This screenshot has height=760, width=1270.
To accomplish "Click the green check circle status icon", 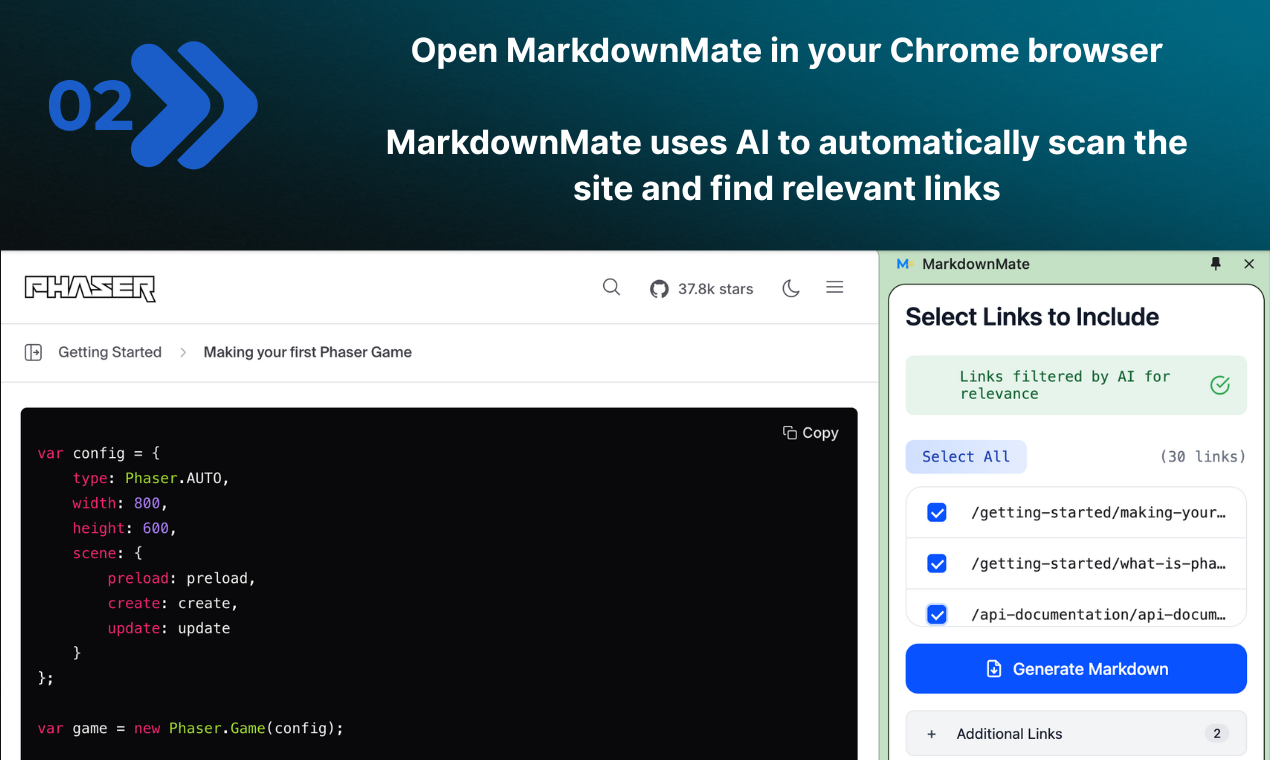I will click(x=1220, y=385).
